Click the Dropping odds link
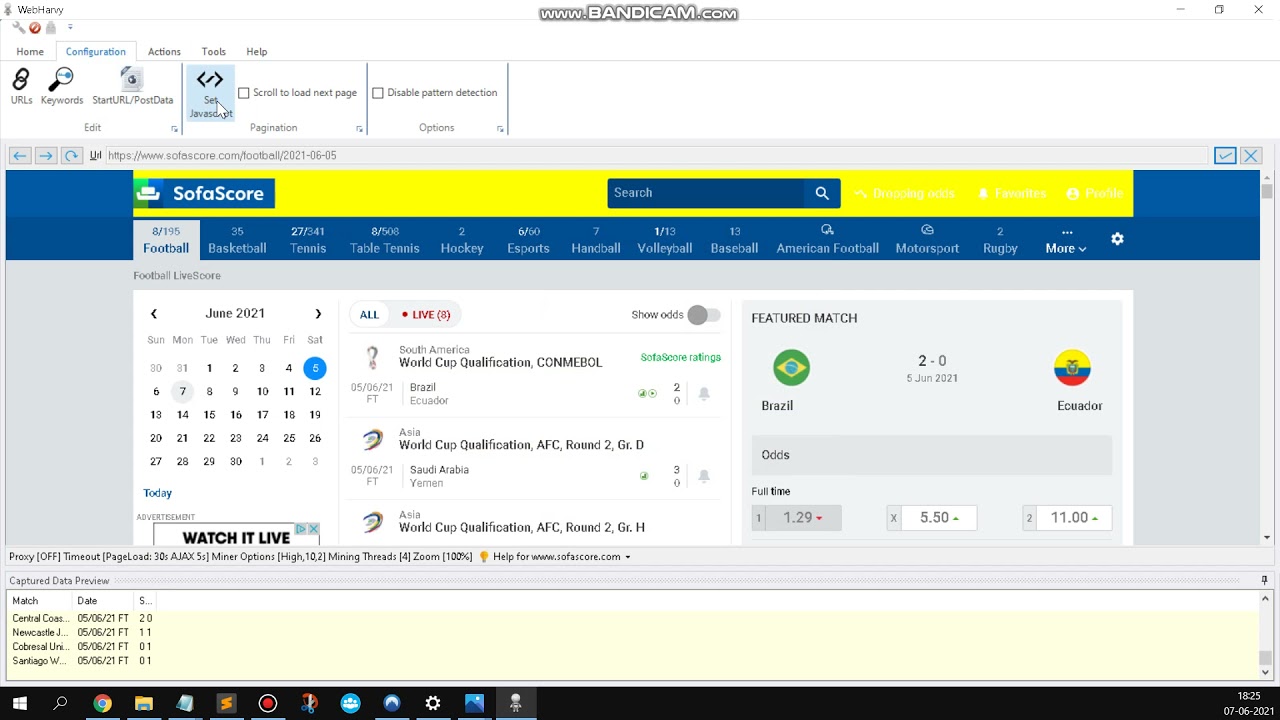 click(x=905, y=193)
